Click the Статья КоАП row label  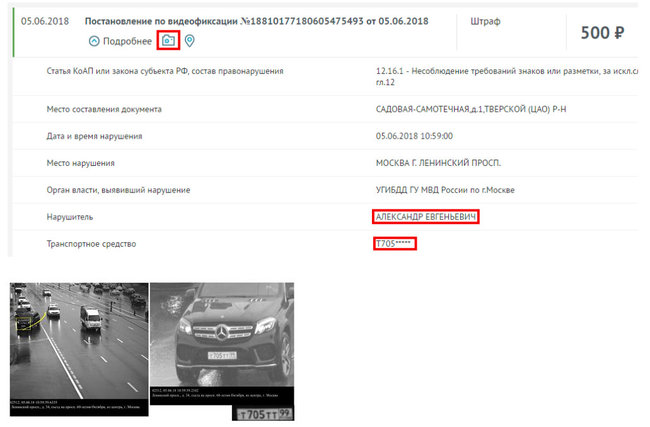(165, 72)
